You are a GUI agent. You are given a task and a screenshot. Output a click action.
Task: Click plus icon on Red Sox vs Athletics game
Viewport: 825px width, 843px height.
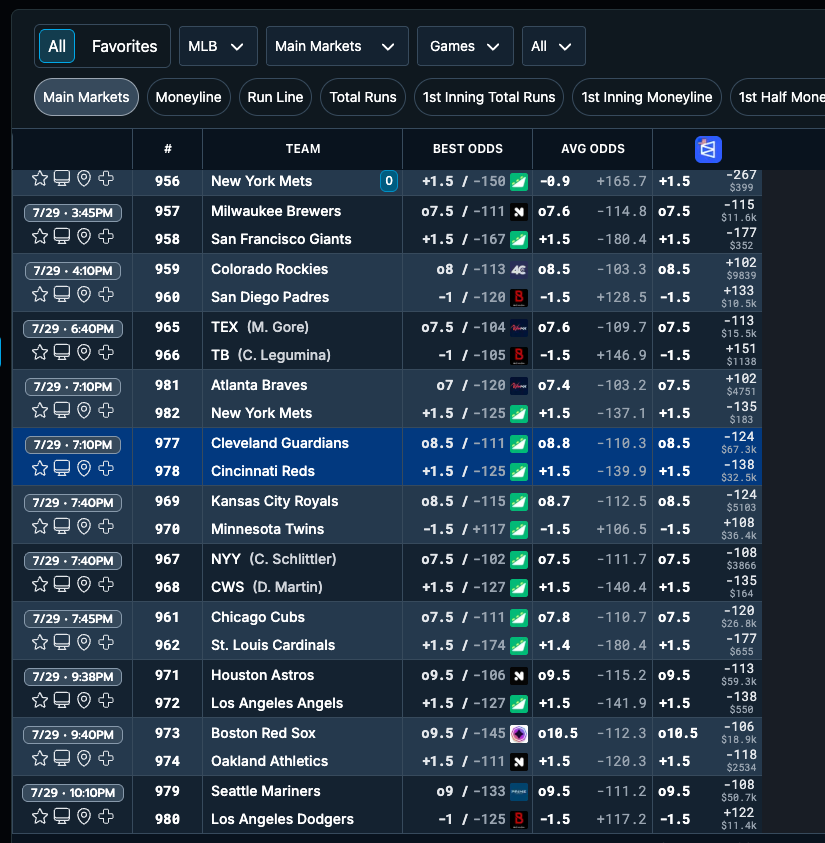tap(106, 759)
